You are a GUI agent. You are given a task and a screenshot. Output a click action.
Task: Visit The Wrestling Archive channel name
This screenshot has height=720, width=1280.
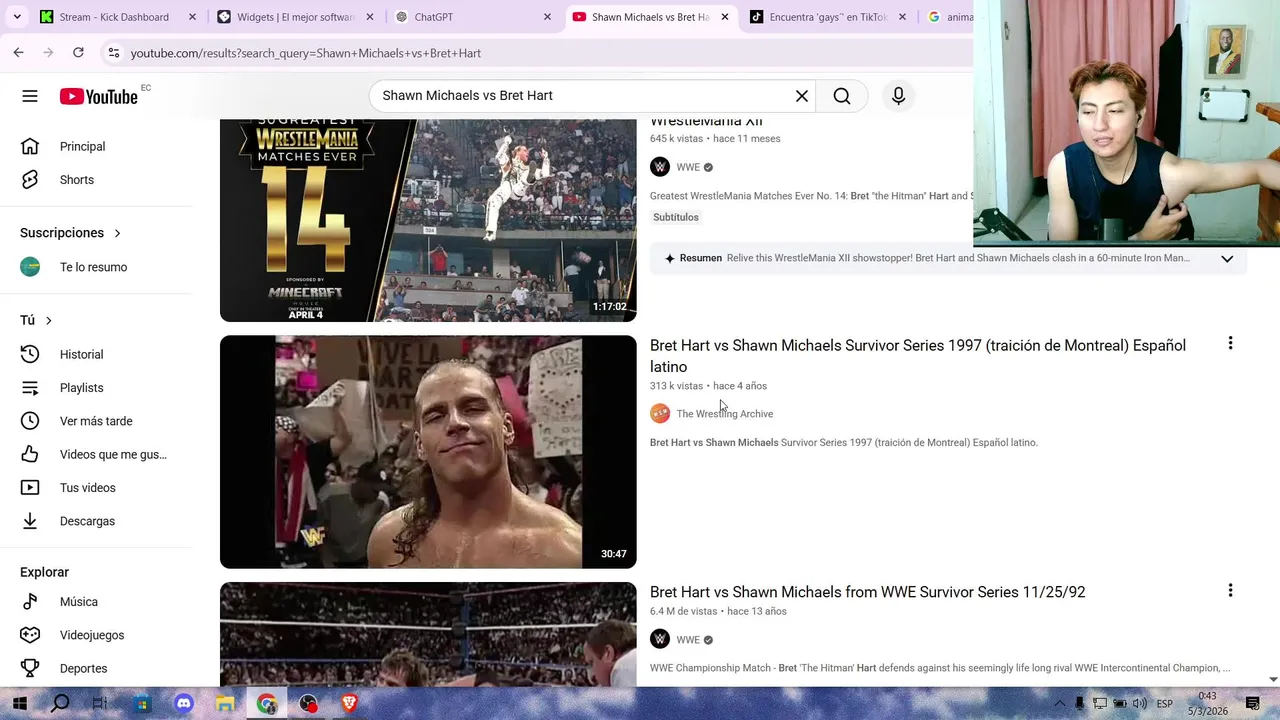click(724, 414)
